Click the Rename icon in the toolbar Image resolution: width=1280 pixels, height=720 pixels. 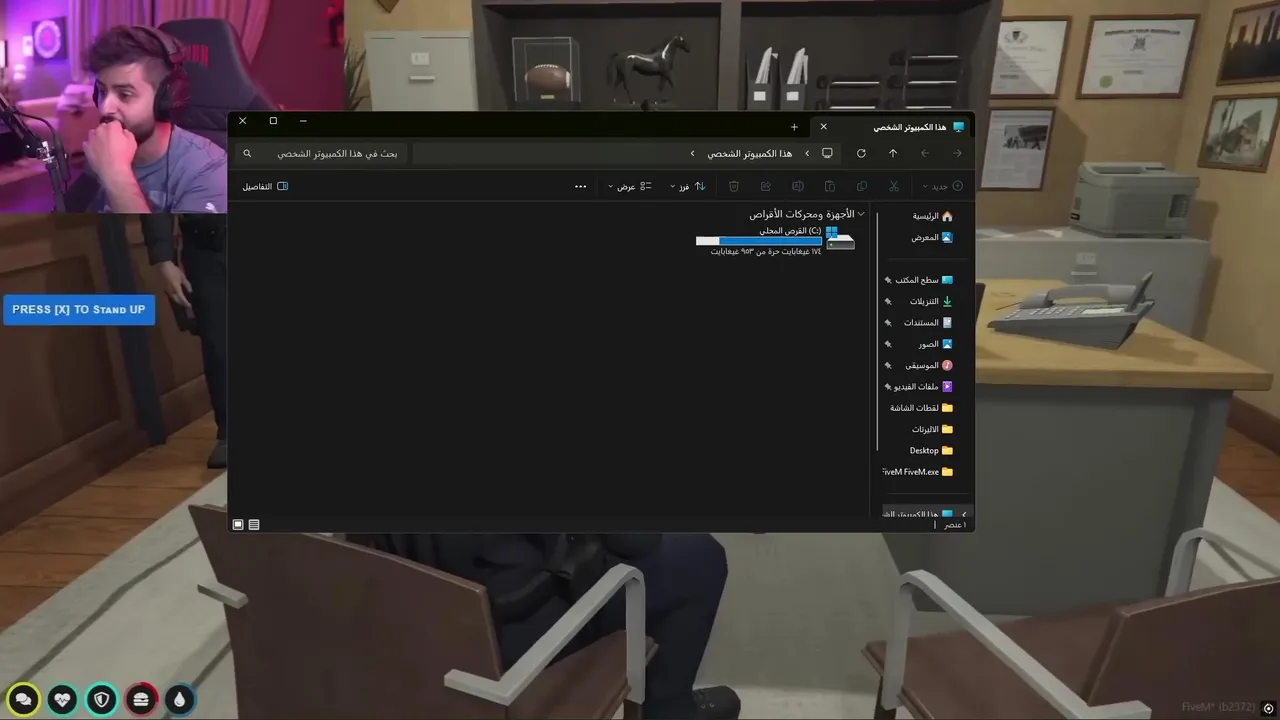click(798, 186)
